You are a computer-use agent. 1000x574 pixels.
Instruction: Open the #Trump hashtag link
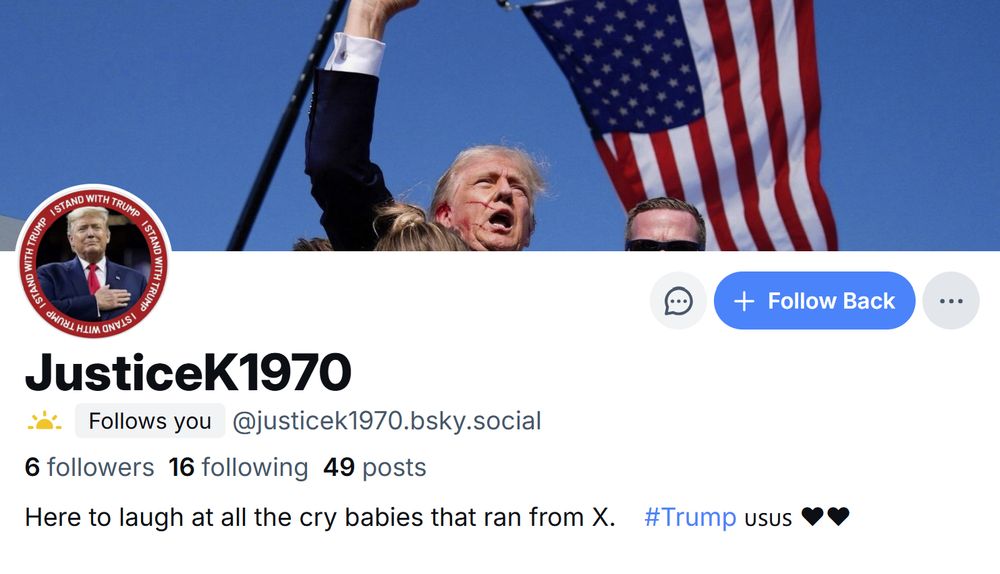(690, 517)
